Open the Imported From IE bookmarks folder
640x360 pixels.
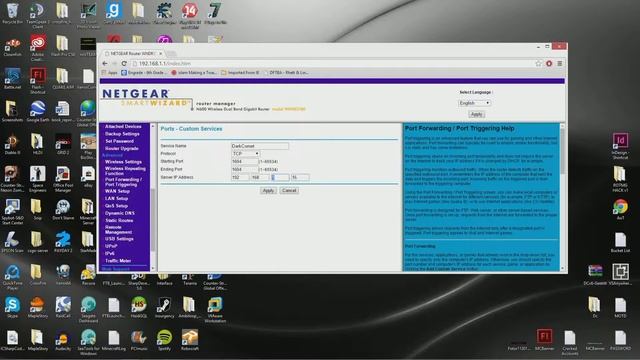click(x=240, y=73)
